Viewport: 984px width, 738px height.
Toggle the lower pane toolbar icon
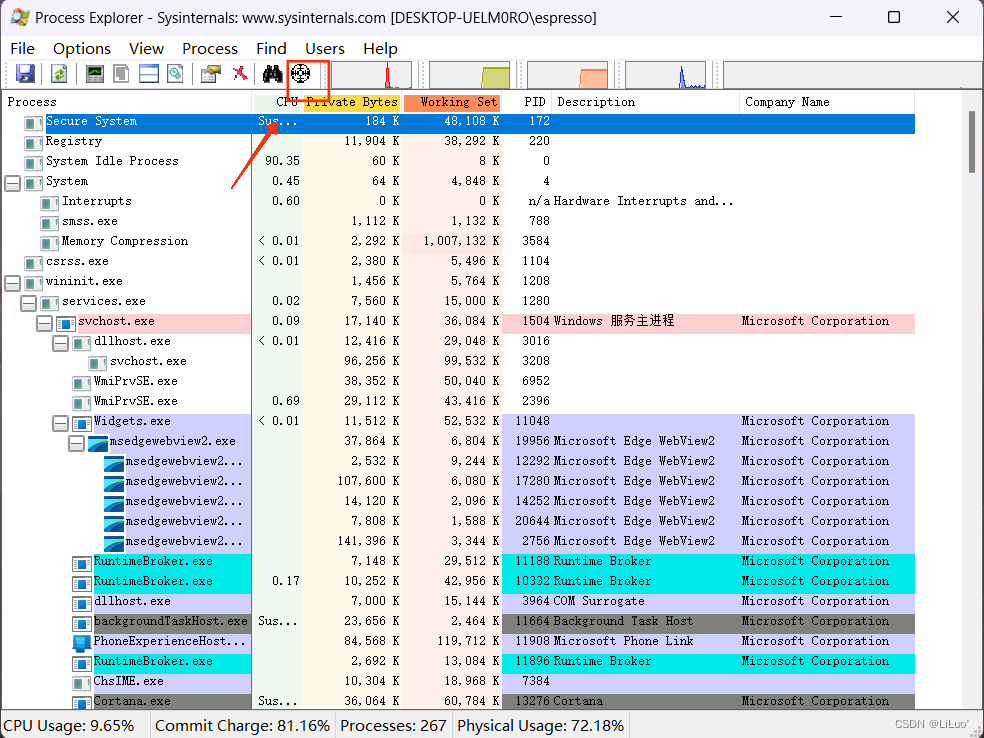(x=149, y=74)
